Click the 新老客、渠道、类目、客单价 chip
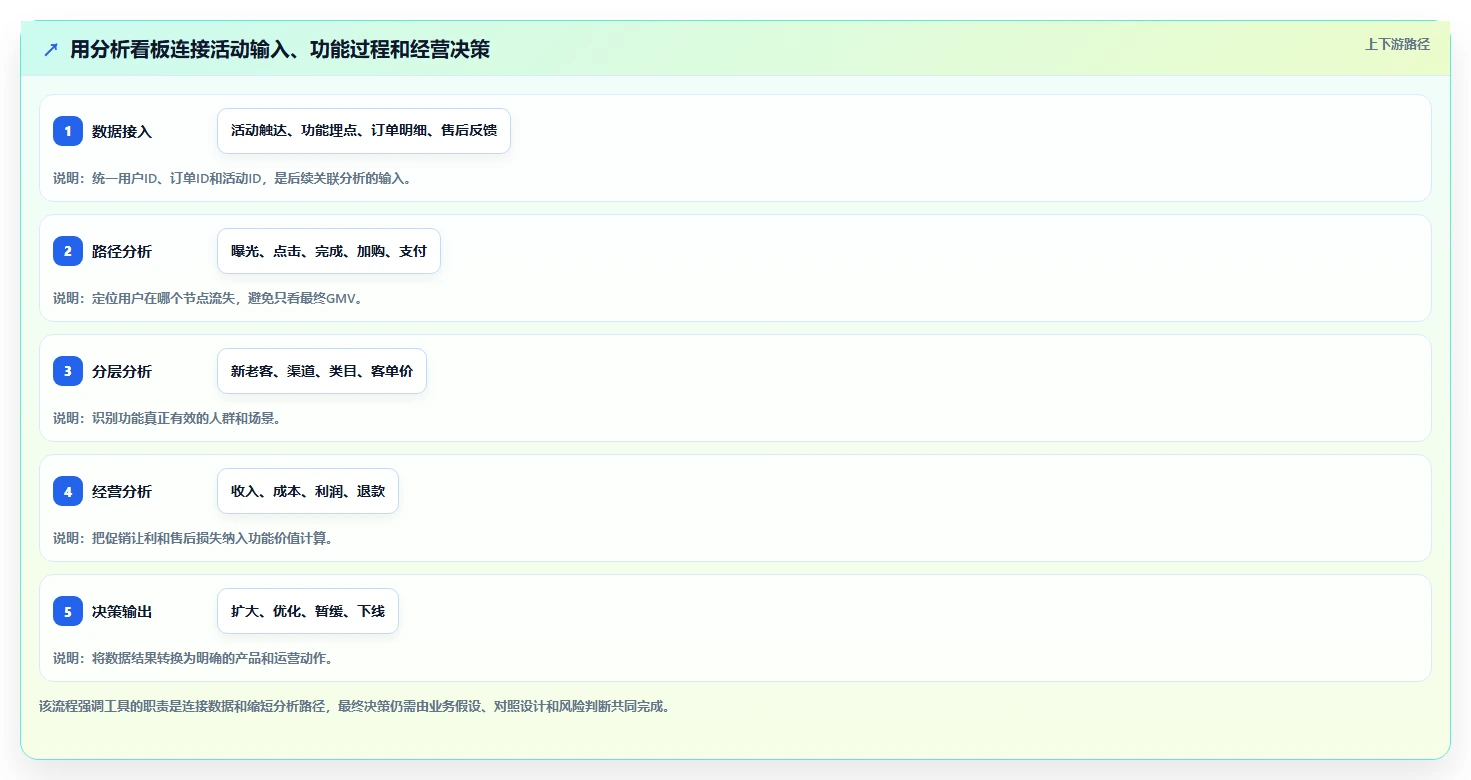 [x=322, y=371]
